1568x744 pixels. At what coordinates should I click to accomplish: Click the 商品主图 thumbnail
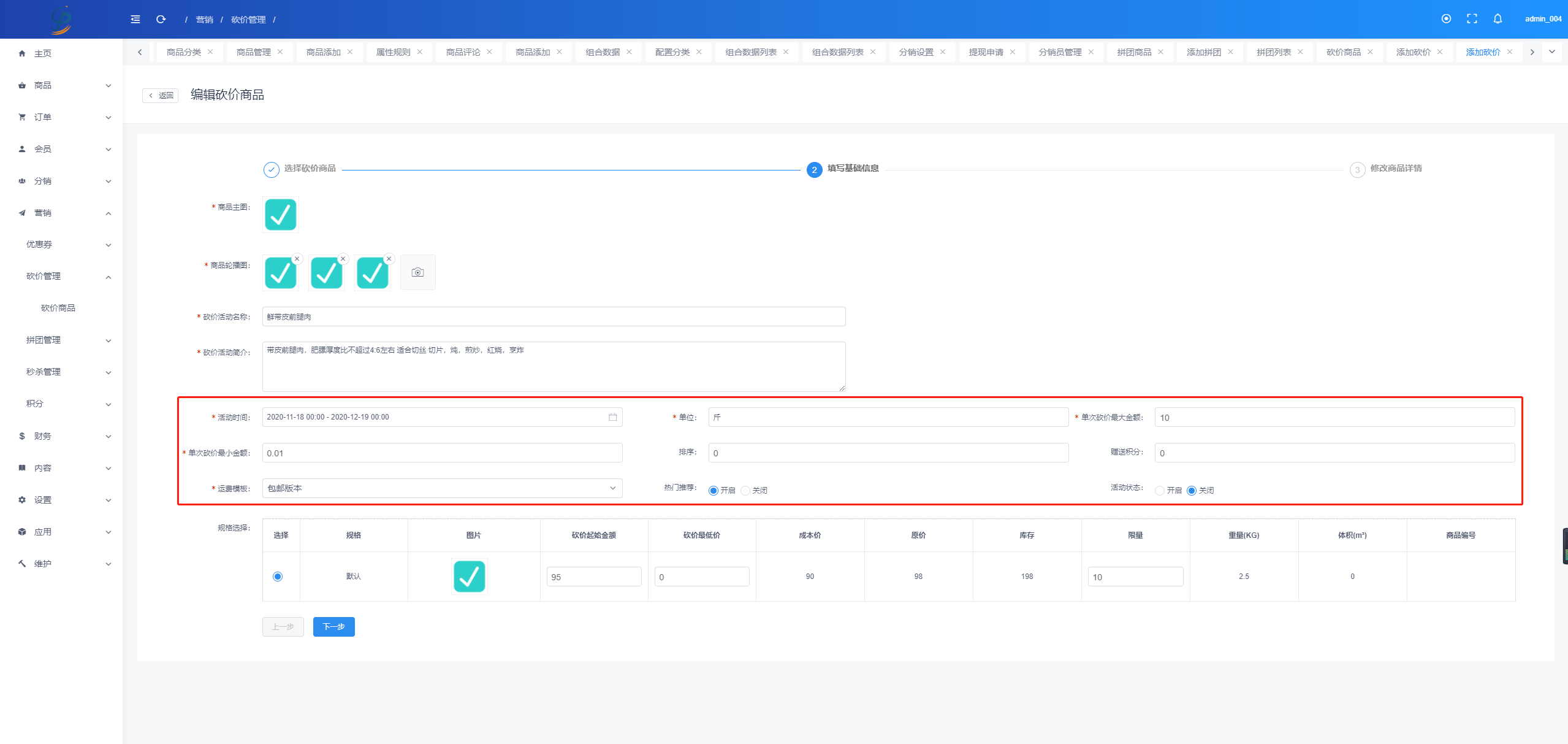pos(281,215)
